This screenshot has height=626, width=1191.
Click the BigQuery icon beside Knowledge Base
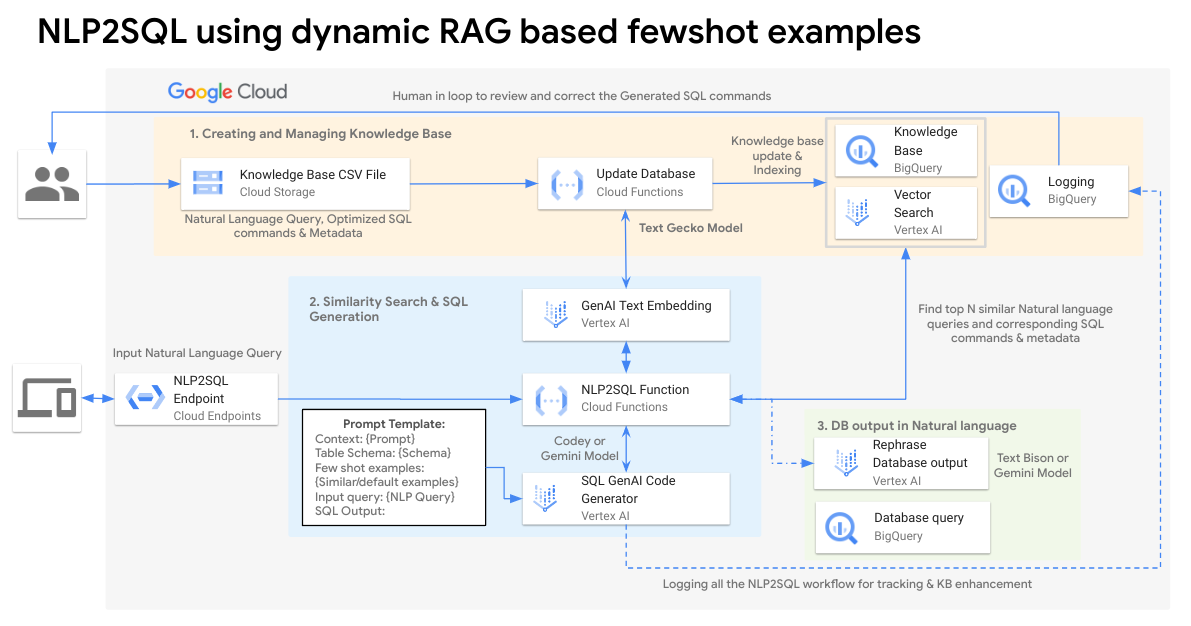pos(861,150)
